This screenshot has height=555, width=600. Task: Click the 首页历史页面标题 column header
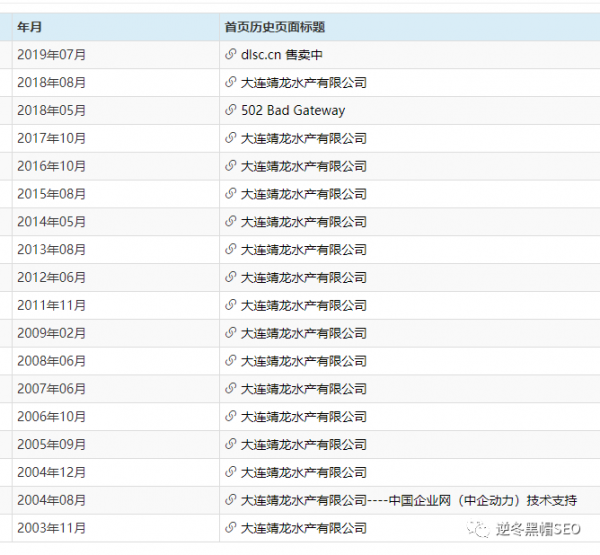coord(410,27)
